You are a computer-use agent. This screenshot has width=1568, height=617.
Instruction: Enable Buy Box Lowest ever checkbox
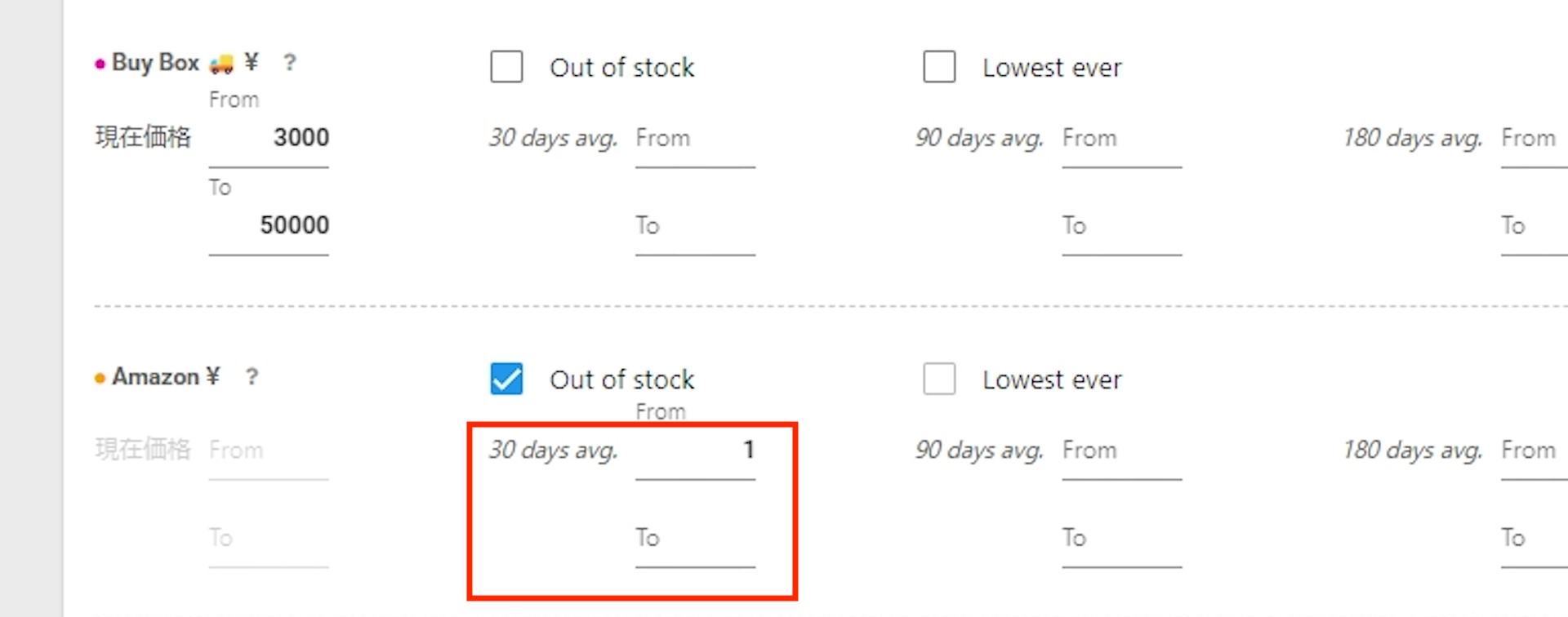tap(939, 67)
